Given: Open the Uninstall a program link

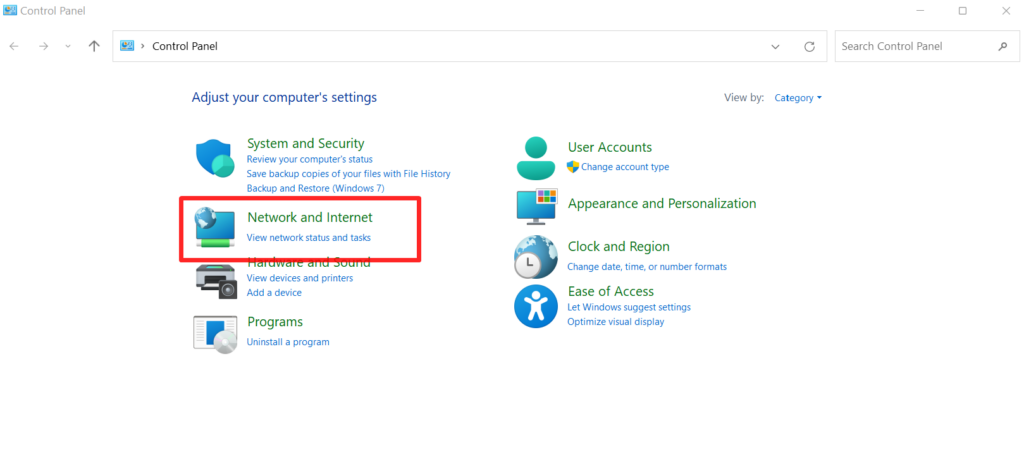Looking at the screenshot, I should 288,341.
